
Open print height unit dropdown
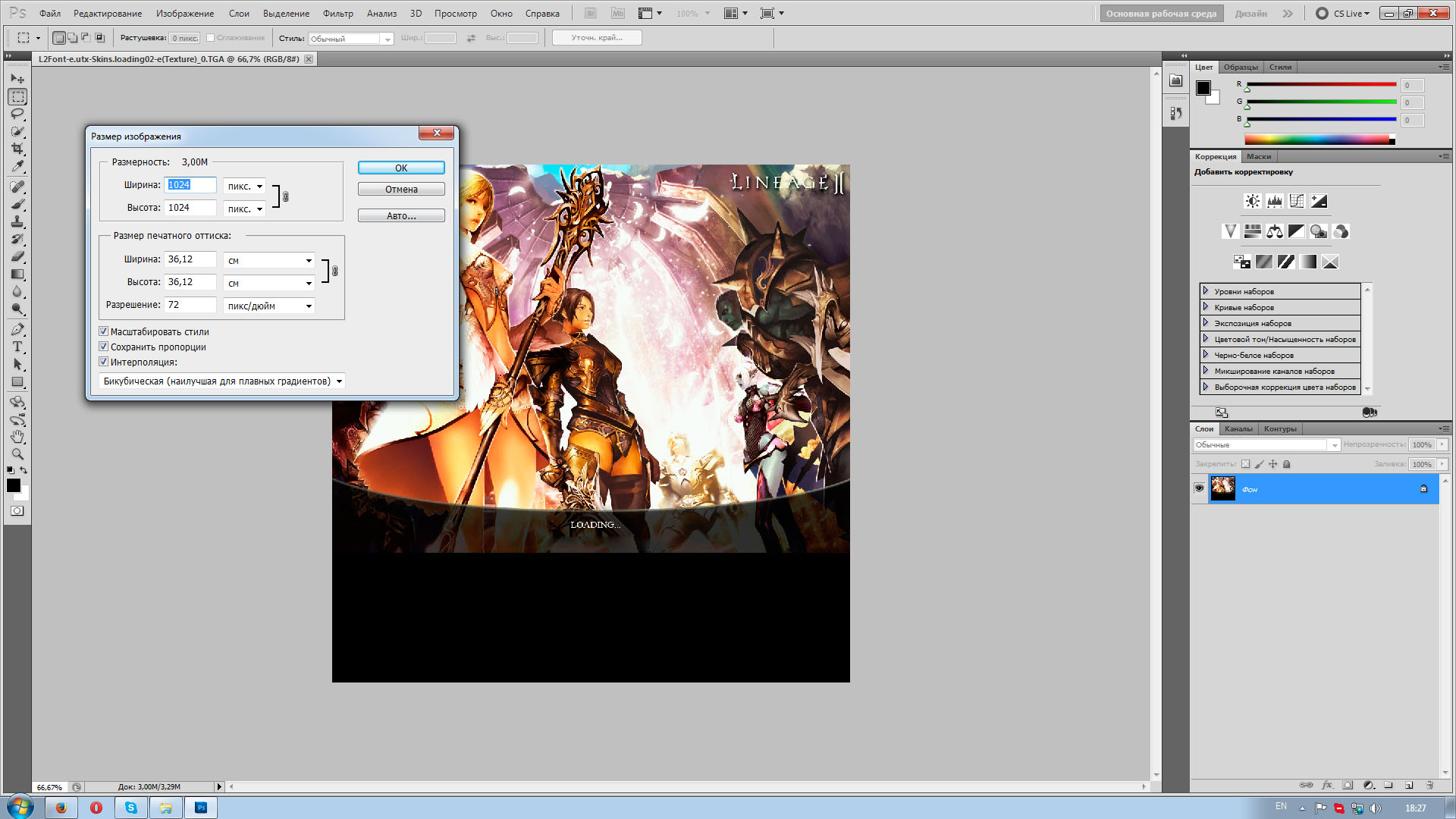[x=269, y=283]
